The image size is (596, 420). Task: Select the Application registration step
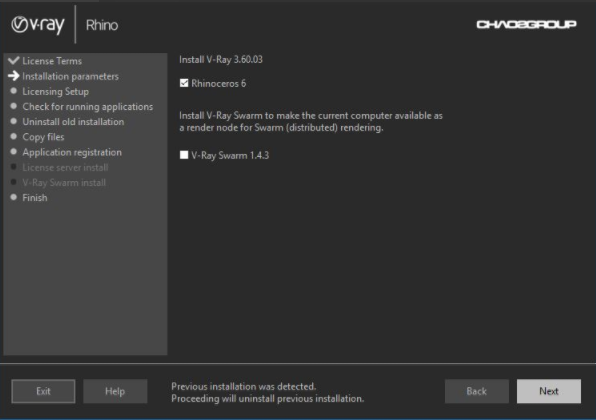click(x=72, y=152)
